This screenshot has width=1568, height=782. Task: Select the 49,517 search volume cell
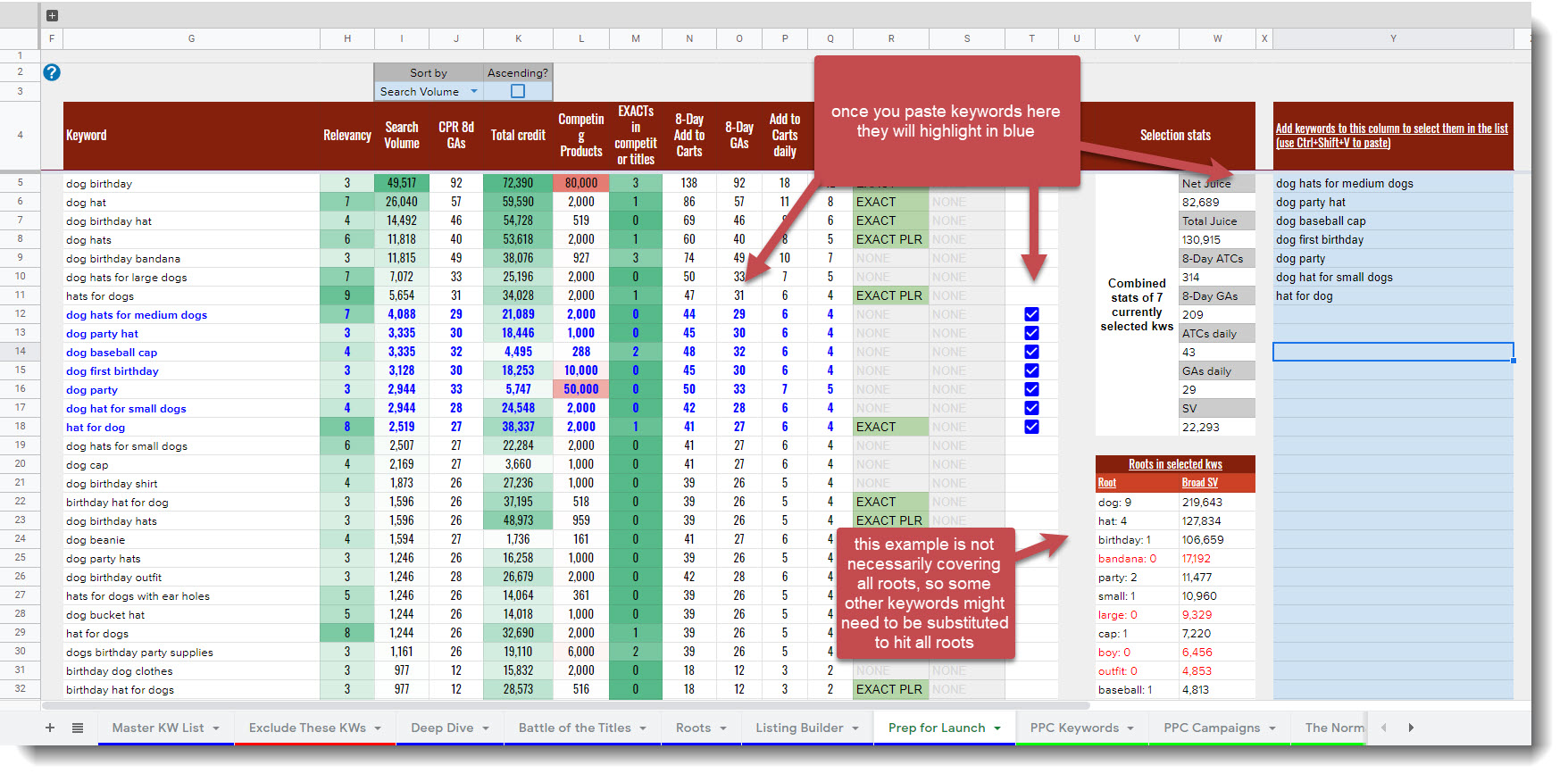[402, 183]
